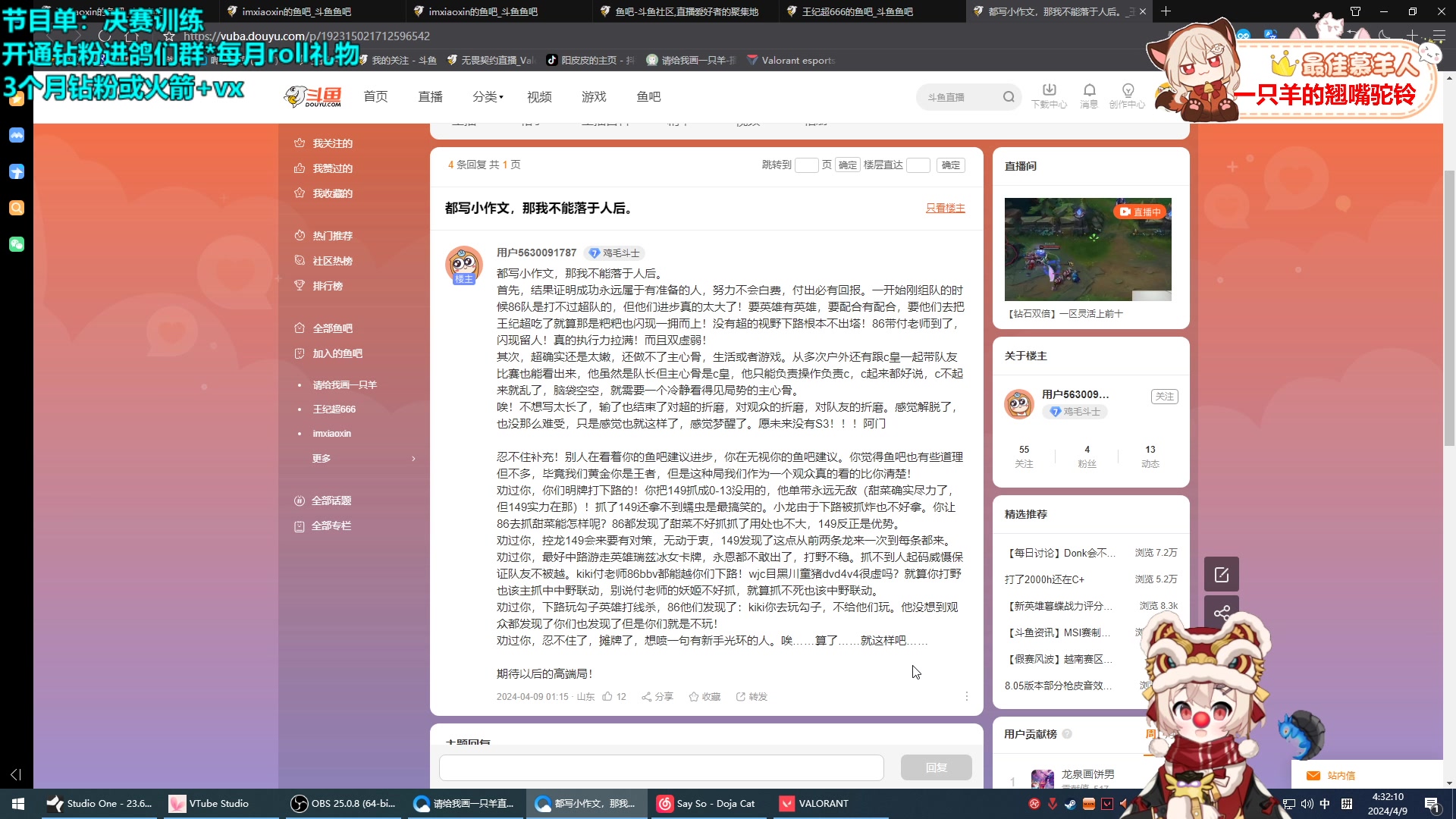This screenshot has width=1456, height=819.
Task: Click the 55 关注 count in the author card
Action: click(x=1024, y=457)
